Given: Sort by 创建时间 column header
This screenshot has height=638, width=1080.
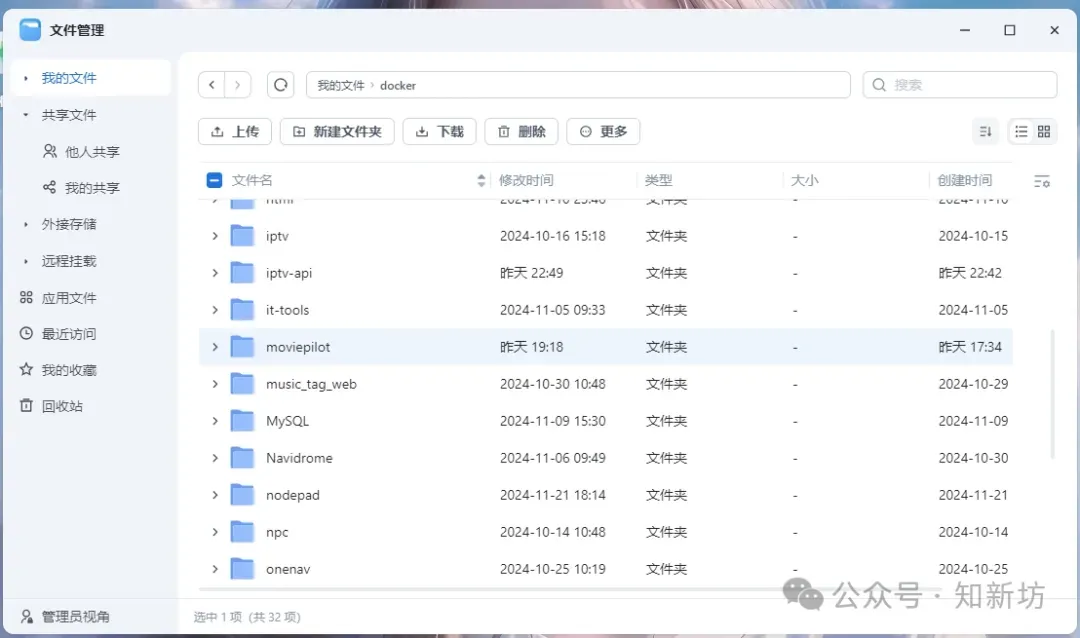Looking at the screenshot, I should pos(964,181).
